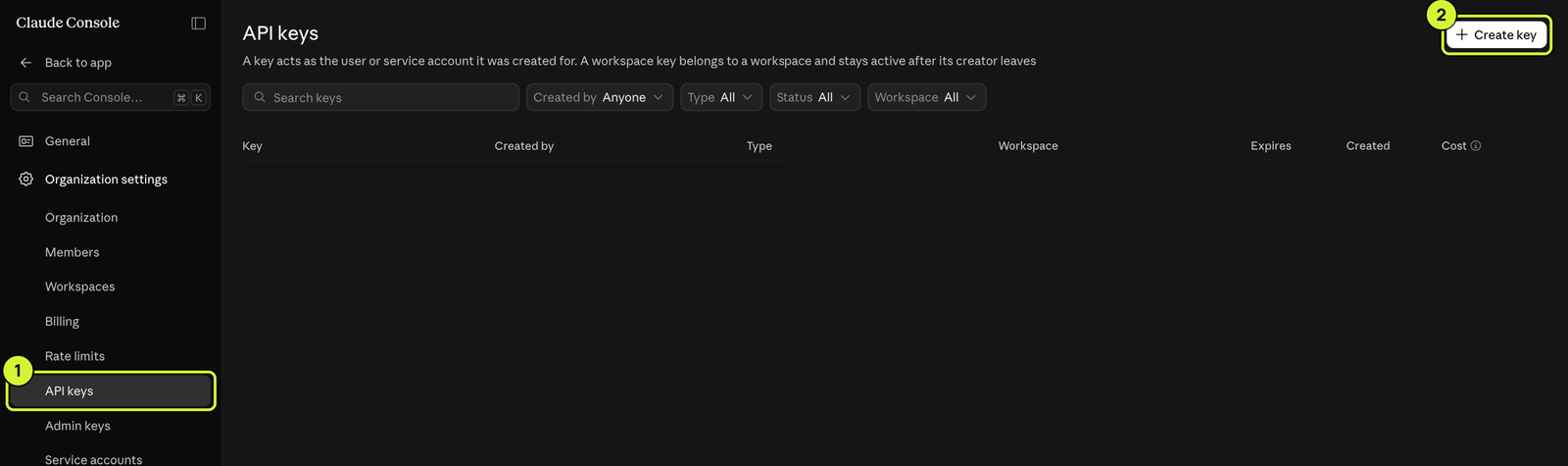Click the Claude Console logo text

click(68, 23)
